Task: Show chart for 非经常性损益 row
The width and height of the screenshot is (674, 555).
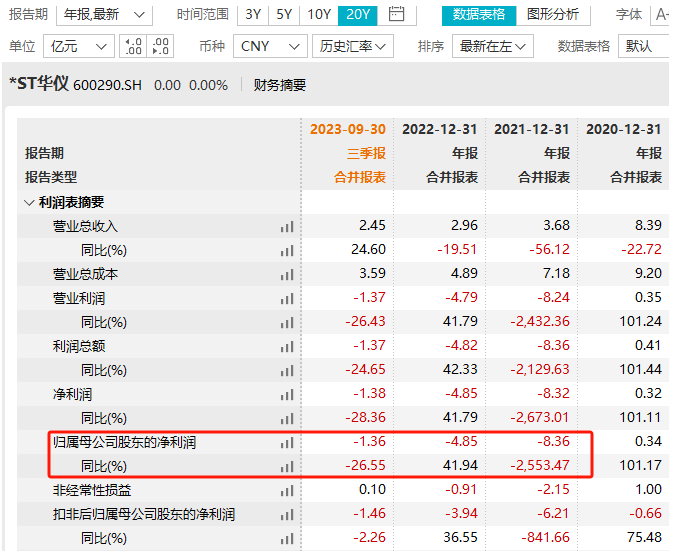Action: point(288,490)
